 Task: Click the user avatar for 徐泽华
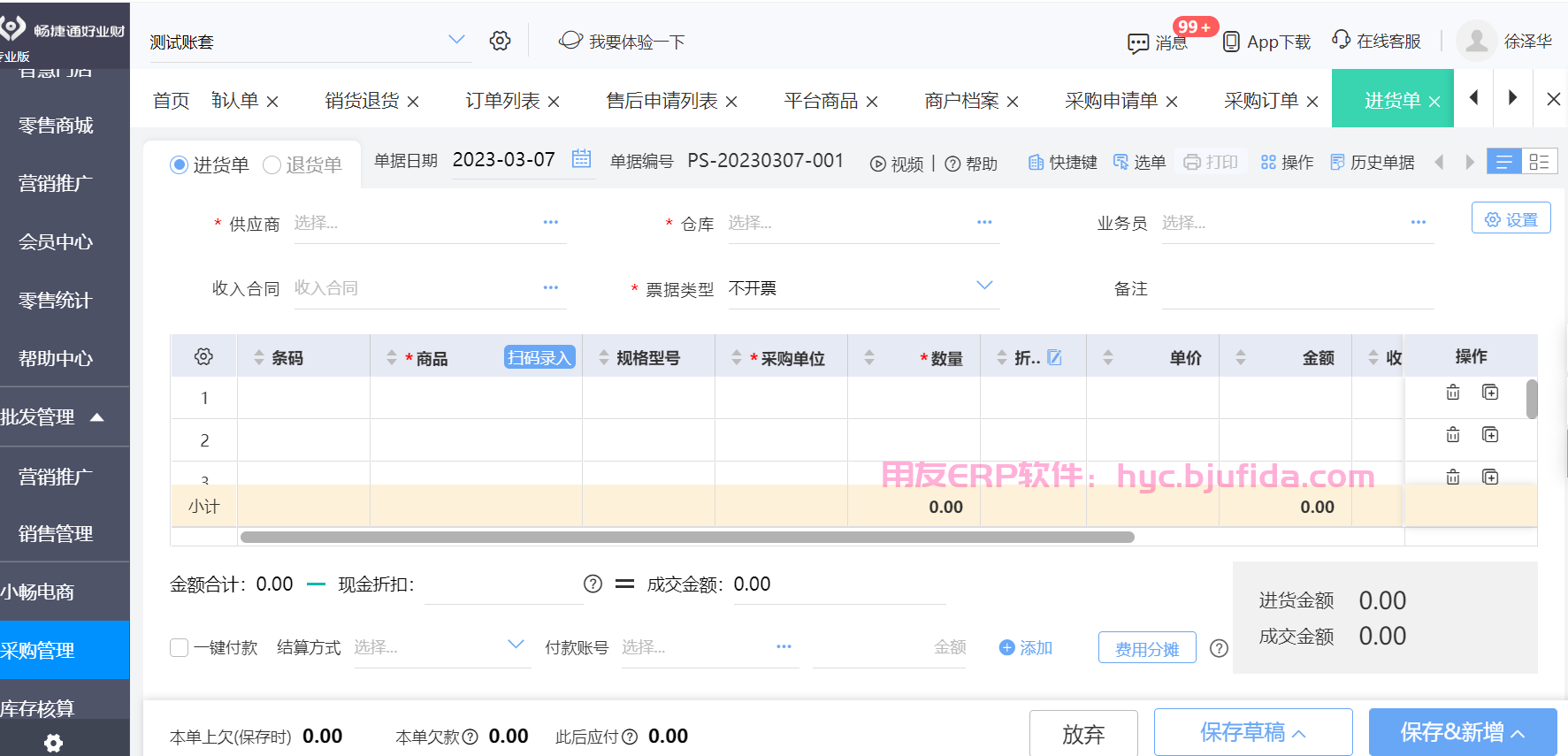(1476, 41)
